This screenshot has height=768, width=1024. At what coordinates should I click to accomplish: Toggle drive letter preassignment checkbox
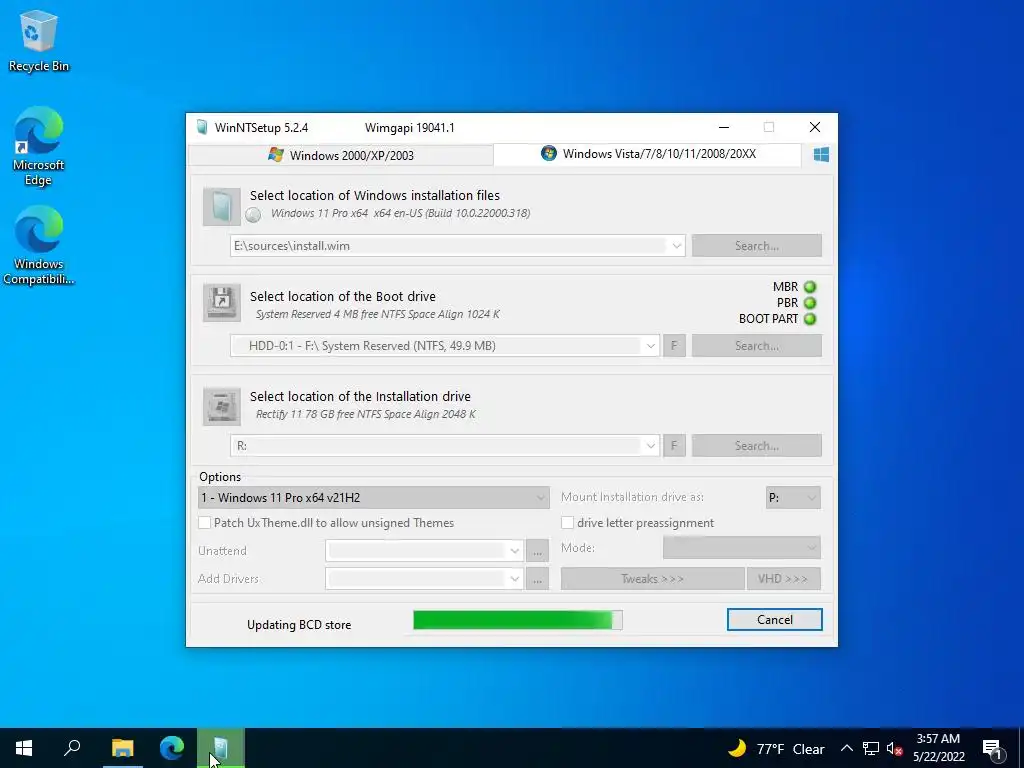click(x=568, y=523)
